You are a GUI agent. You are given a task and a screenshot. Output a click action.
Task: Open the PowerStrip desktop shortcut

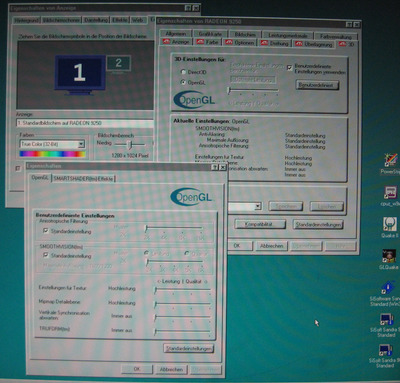pyautogui.click(x=391, y=164)
